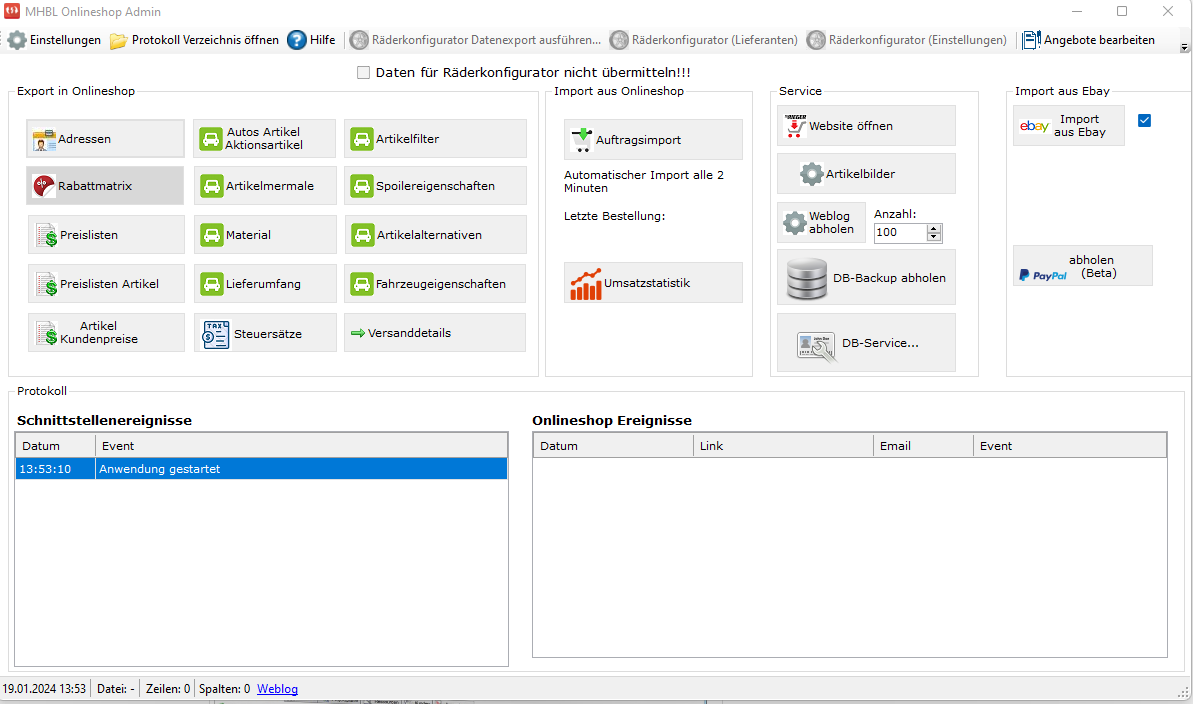
Task: Click into the Anzahl number field
Action: (x=899, y=233)
